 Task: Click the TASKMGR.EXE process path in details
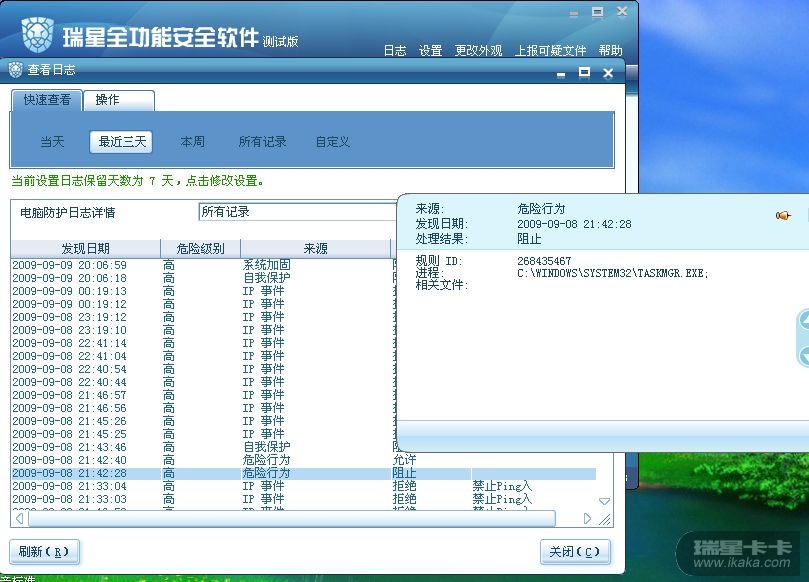612,273
